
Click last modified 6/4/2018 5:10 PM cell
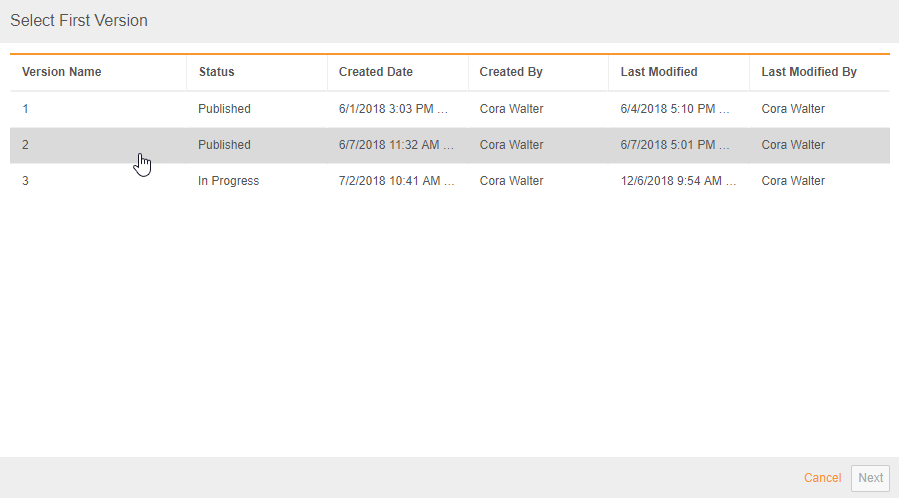(x=678, y=109)
